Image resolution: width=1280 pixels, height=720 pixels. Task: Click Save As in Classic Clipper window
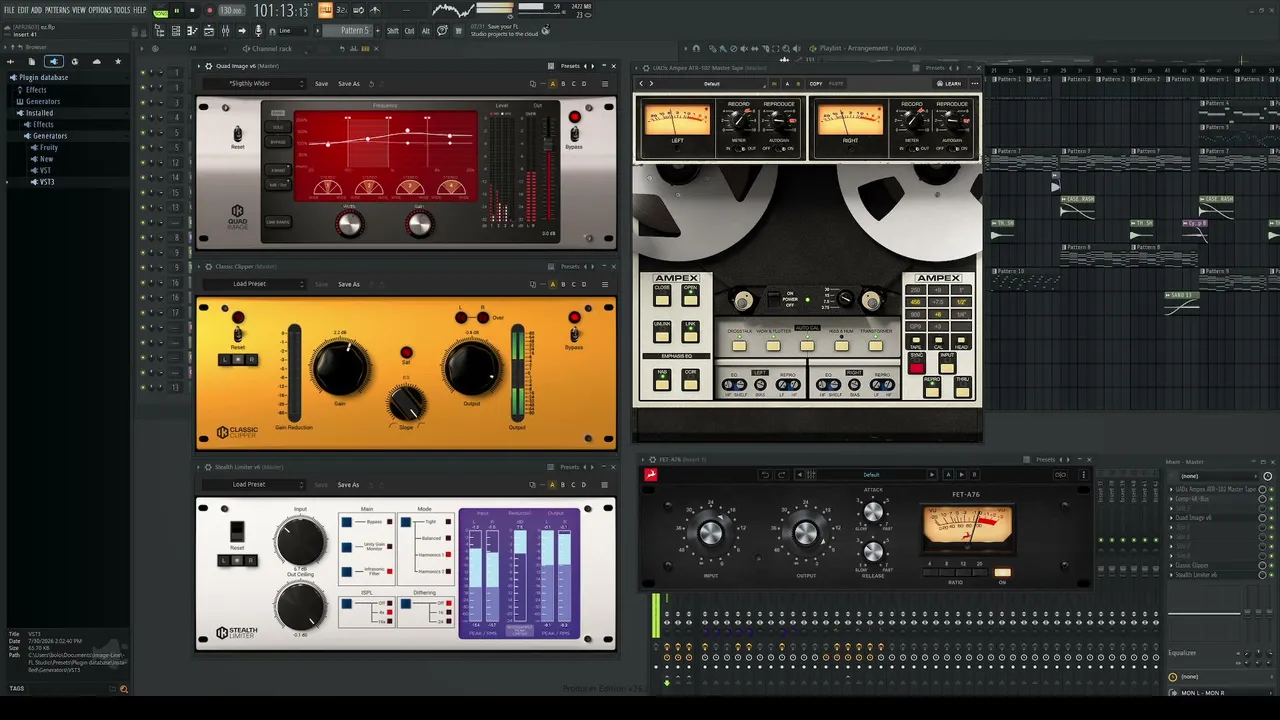(349, 284)
